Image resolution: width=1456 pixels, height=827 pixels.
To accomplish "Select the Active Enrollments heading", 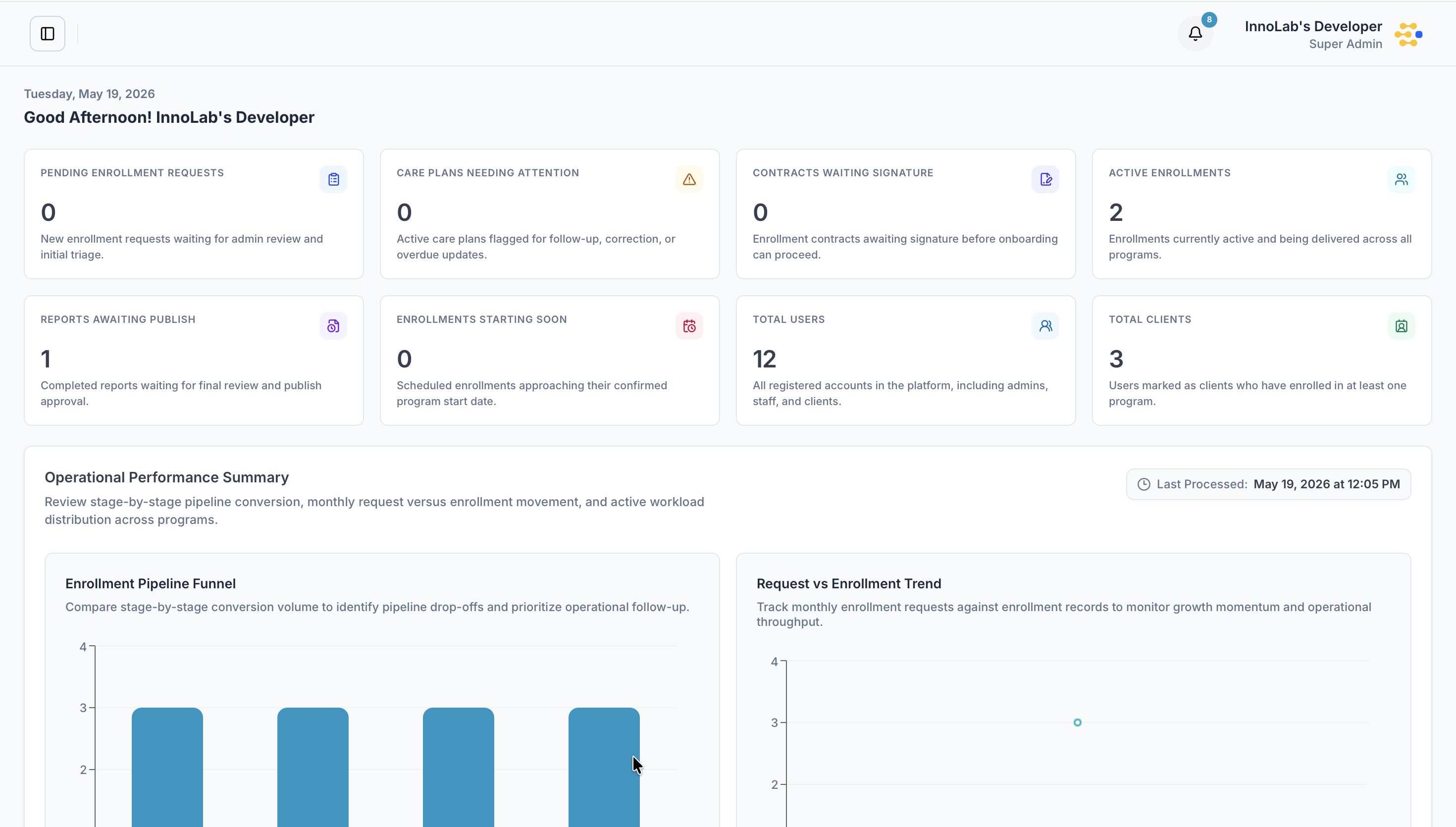I will tap(1169, 173).
